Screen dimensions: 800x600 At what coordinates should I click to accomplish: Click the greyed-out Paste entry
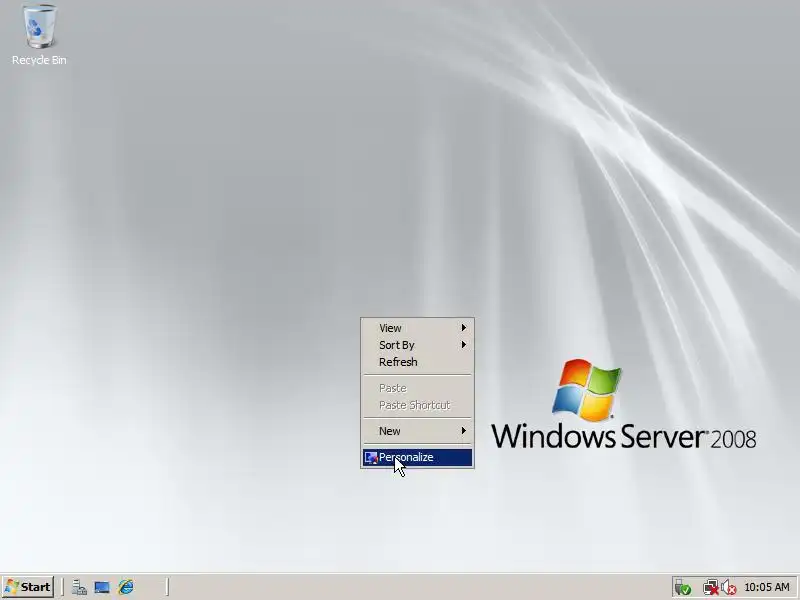coord(417,388)
